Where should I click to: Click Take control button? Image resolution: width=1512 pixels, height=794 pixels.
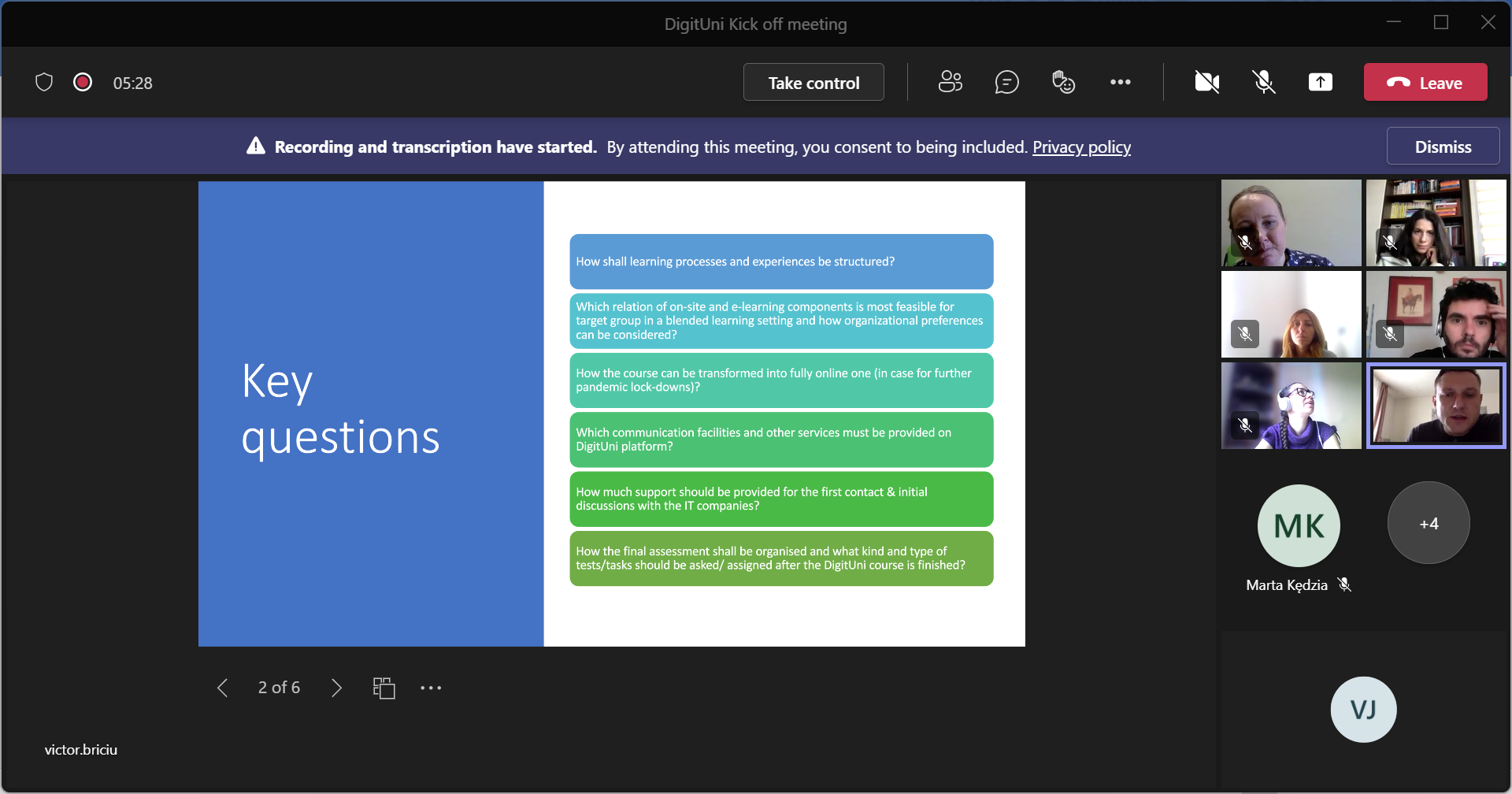[x=813, y=83]
